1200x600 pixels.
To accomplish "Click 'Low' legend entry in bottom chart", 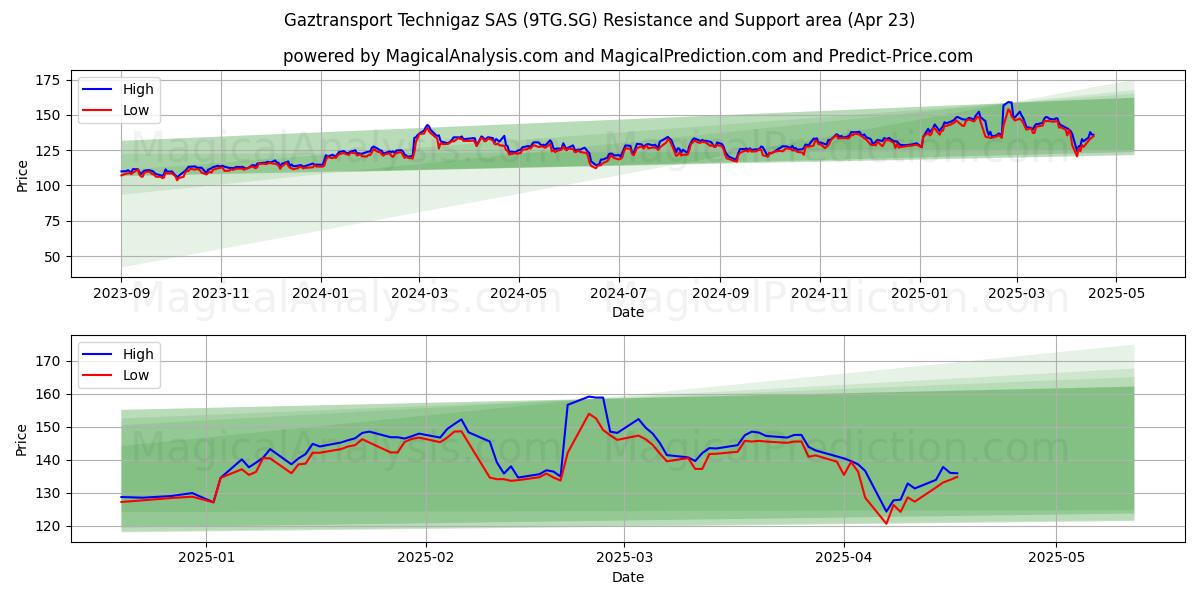I will [x=136, y=375].
